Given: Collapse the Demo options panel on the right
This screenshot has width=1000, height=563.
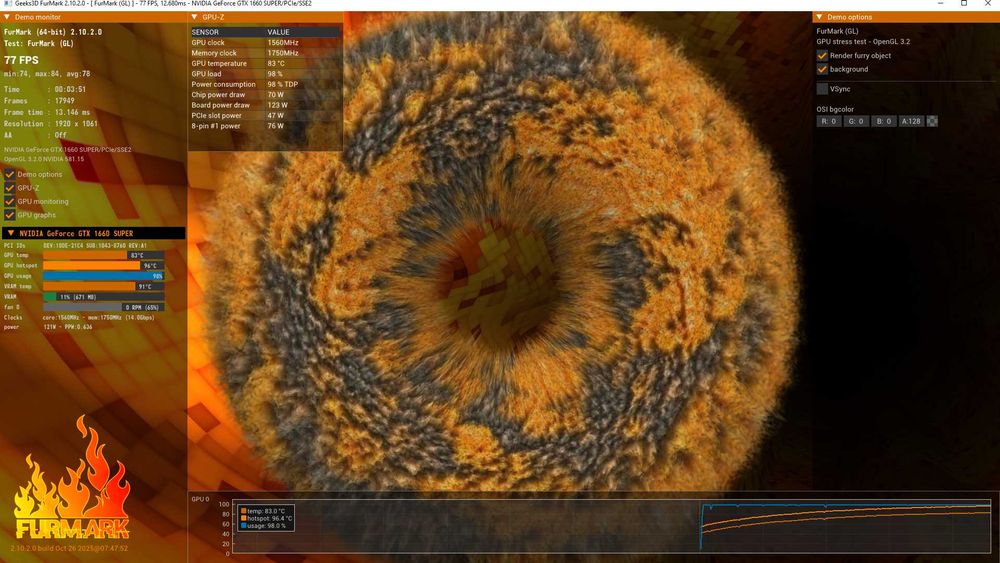Looking at the screenshot, I should (820, 17).
